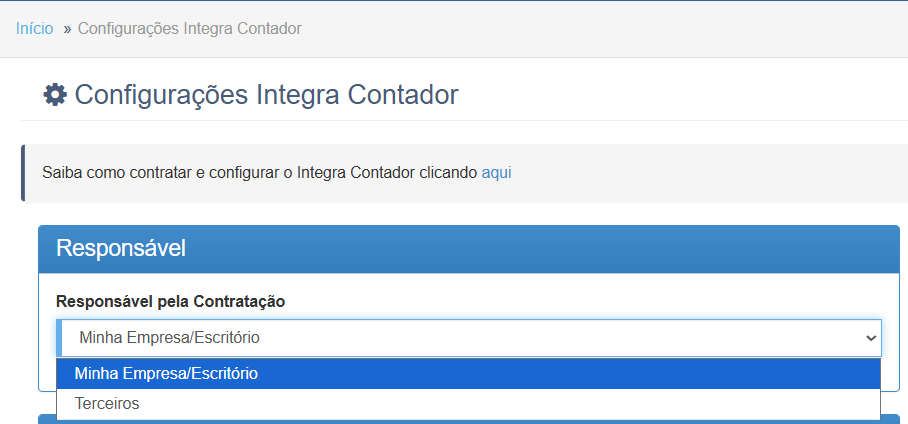The image size is (908, 424).
Task: Choose "Minha Empresa/Escritório" from the open list
Action: 166,374
